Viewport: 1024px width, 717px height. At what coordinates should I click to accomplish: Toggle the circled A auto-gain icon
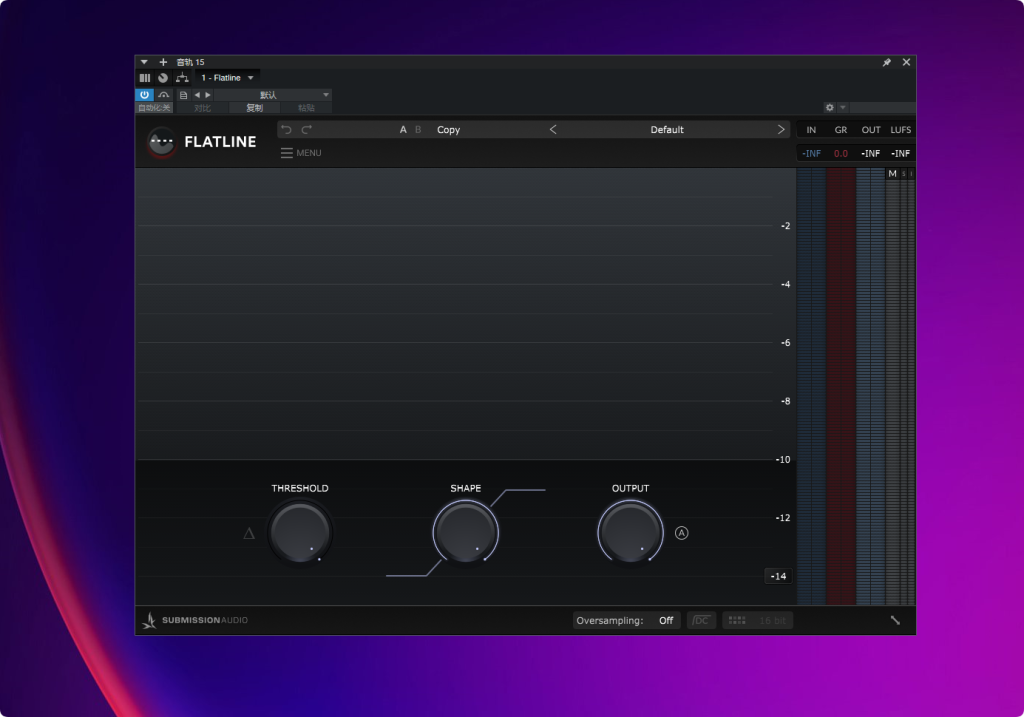681,533
